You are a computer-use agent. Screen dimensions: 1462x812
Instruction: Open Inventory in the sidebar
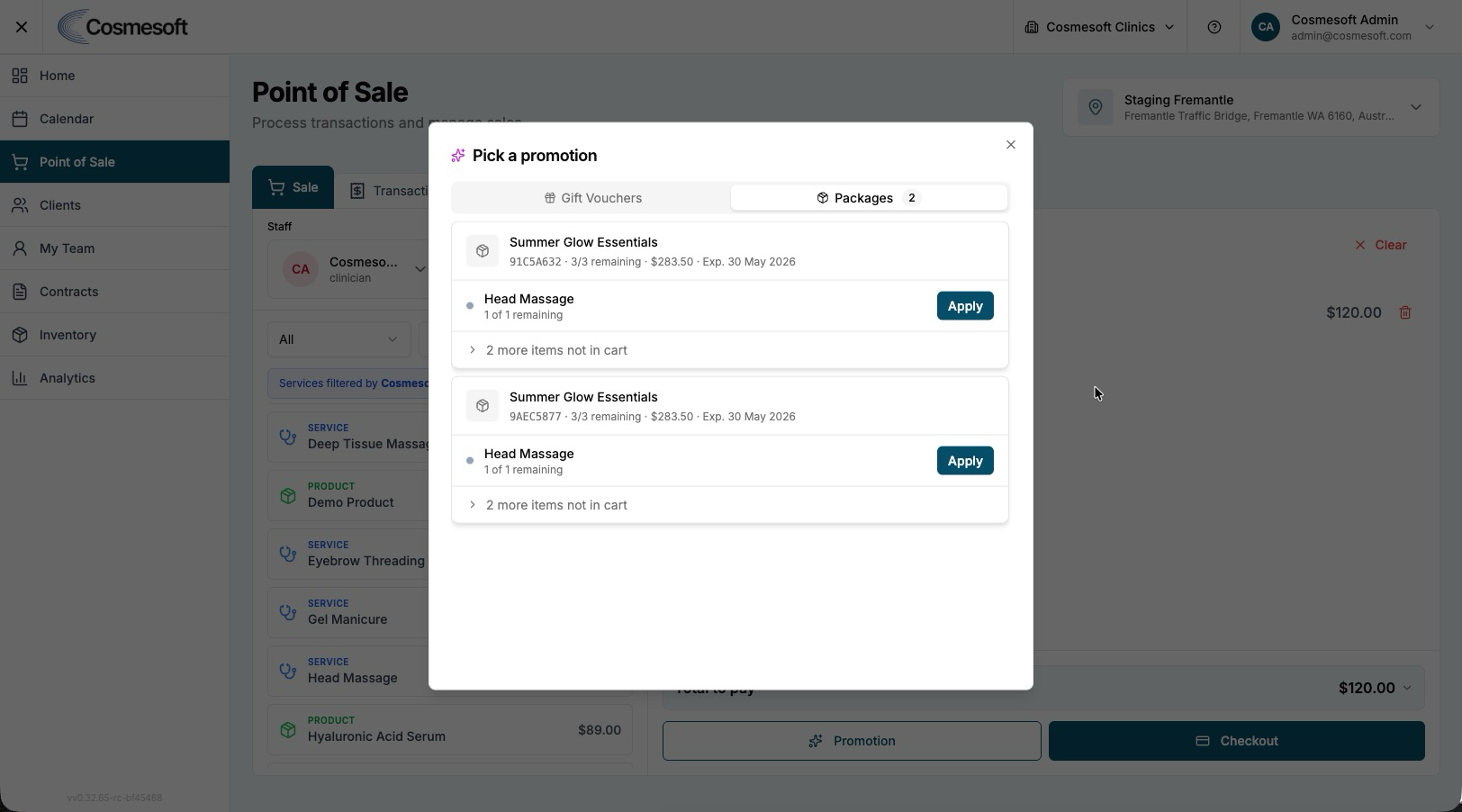click(x=114, y=335)
